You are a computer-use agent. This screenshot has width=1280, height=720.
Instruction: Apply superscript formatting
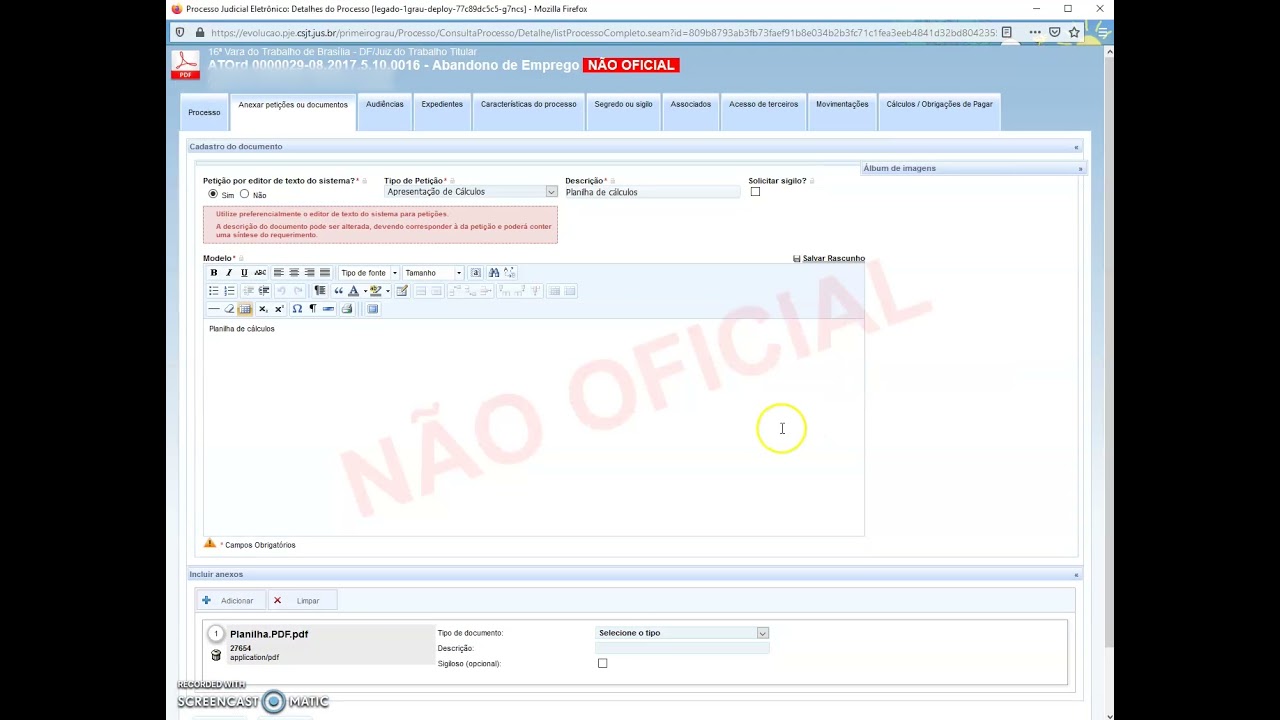pos(279,309)
